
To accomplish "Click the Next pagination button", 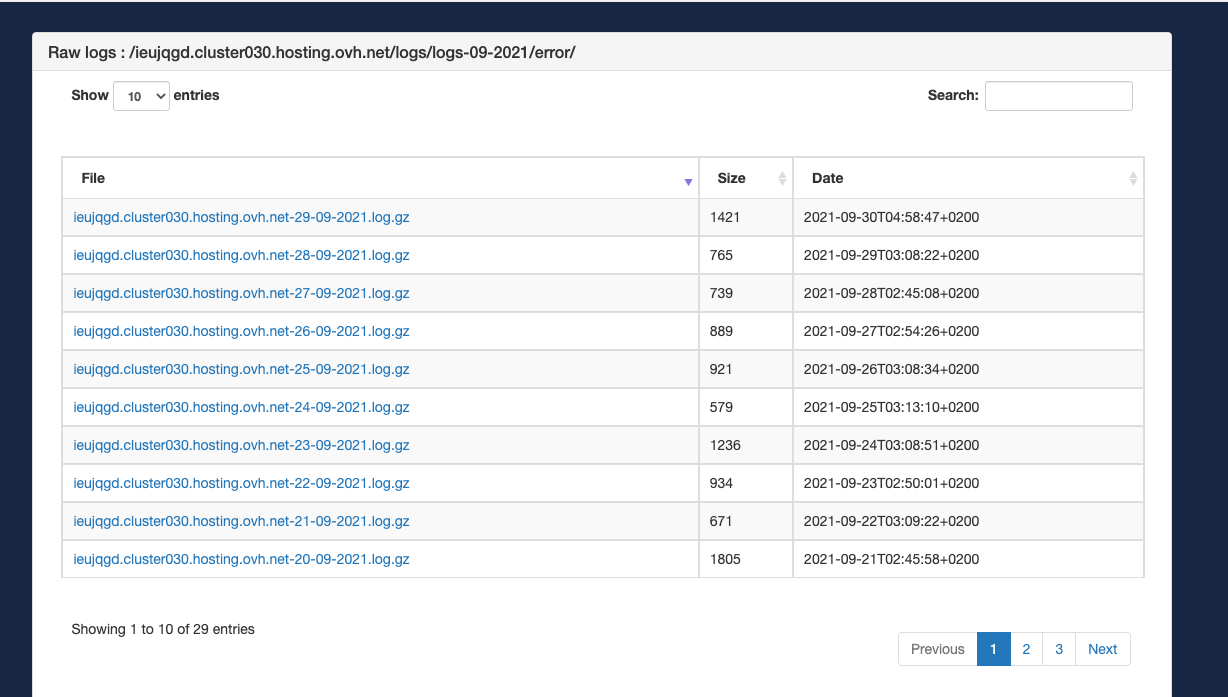I will tap(1102, 649).
